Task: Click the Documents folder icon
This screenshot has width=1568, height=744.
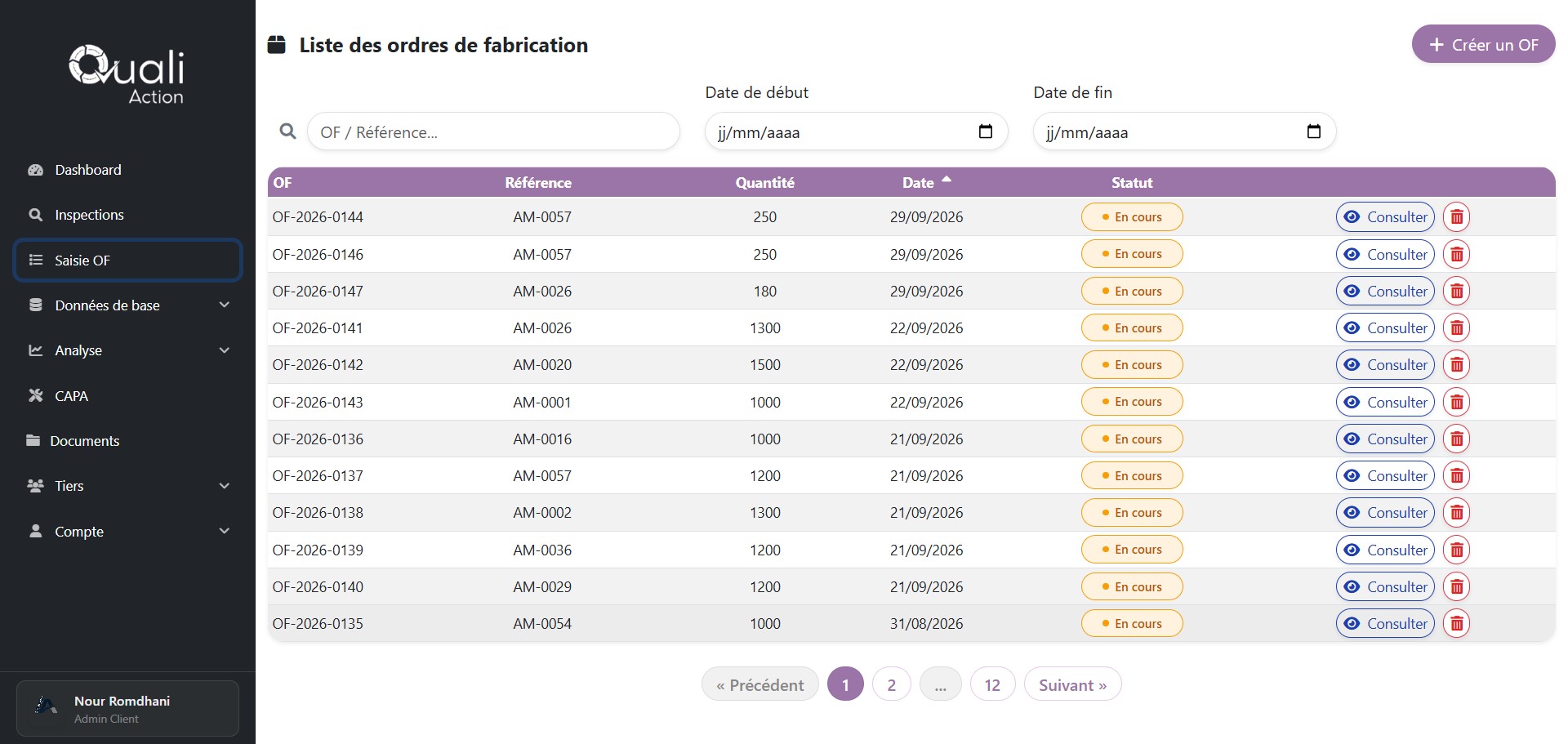Action: pyautogui.click(x=33, y=440)
